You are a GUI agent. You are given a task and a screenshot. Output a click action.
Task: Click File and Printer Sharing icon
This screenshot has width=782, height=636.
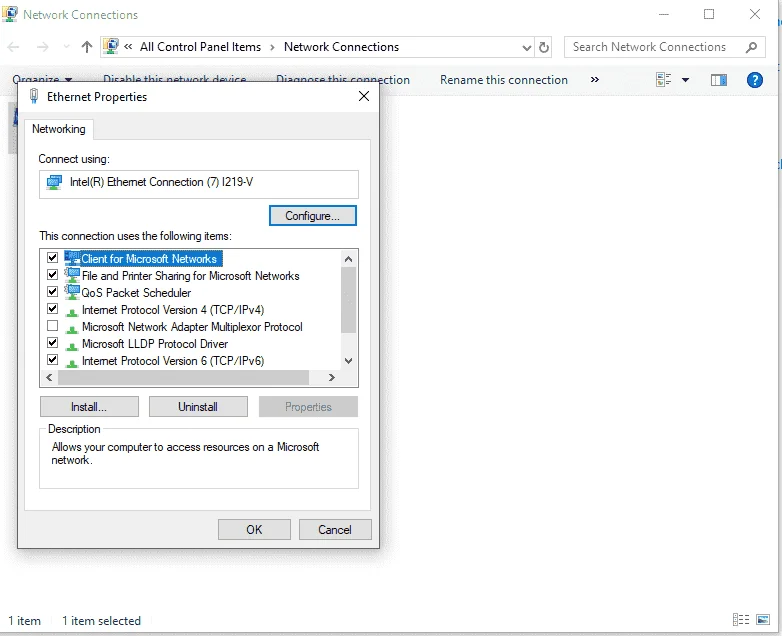point(72,275)
